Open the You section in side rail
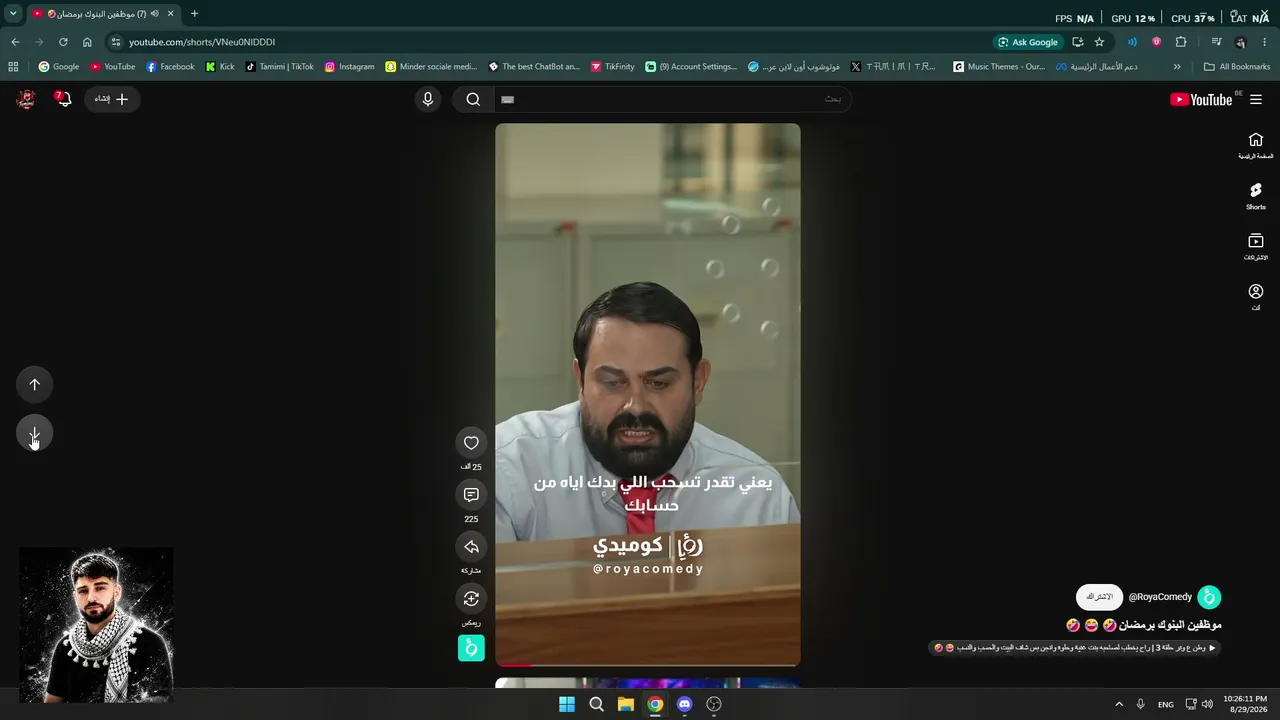Image resolution: width=1280 pixels, height=720 pixels. click(x=1256, y=297)
